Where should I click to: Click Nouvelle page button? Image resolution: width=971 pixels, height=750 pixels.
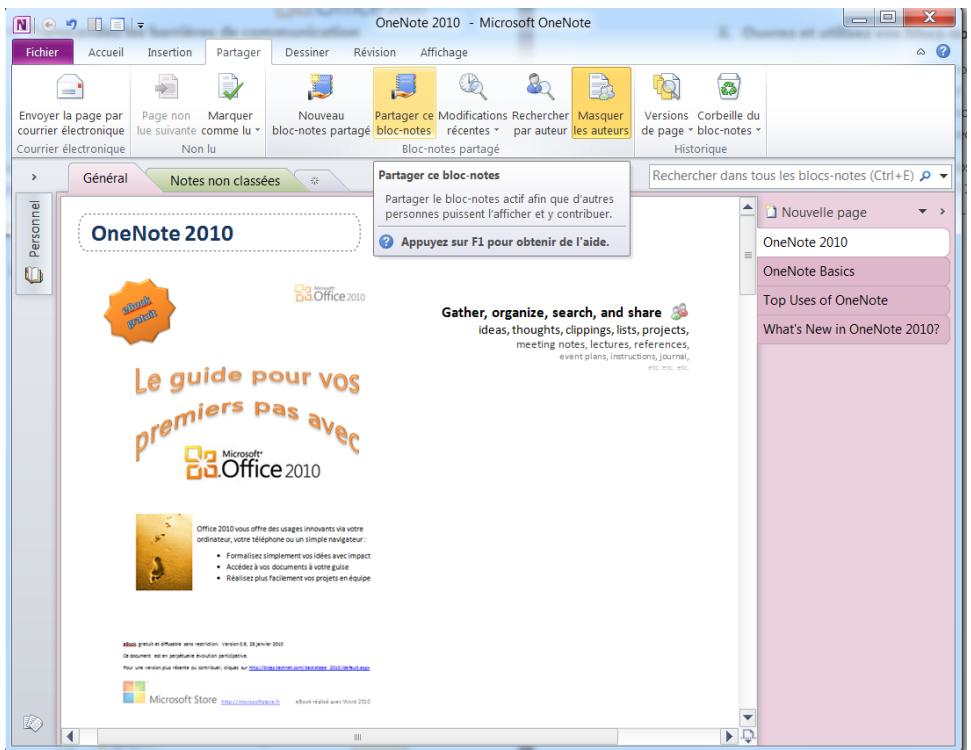pos(816,212)
